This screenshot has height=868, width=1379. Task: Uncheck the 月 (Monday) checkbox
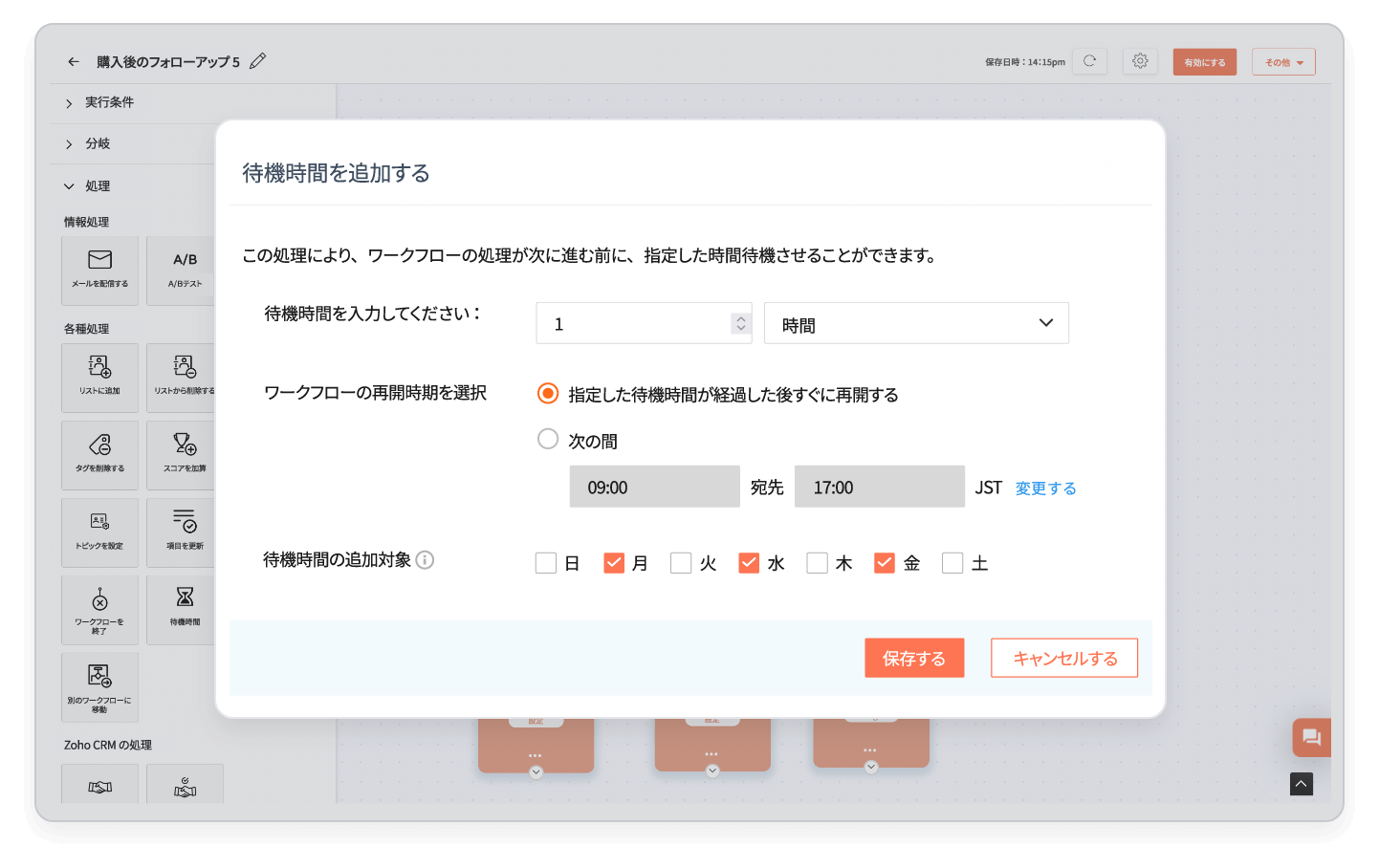coord(614,563)
